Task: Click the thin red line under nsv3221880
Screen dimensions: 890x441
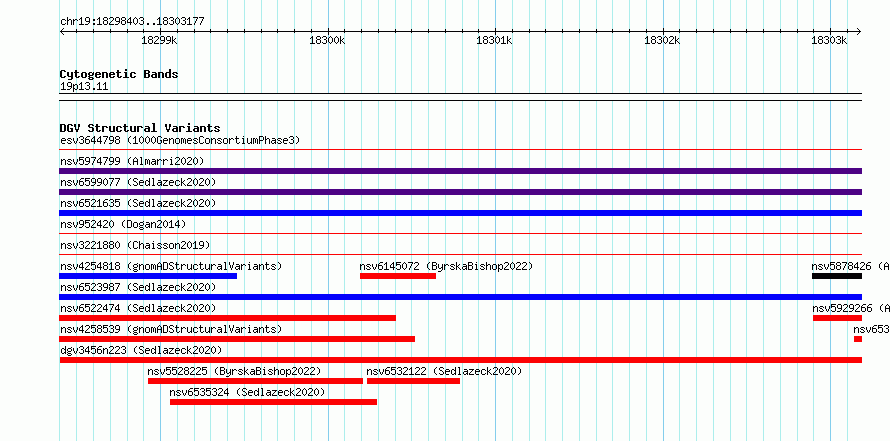Action: tap(460, 255)
